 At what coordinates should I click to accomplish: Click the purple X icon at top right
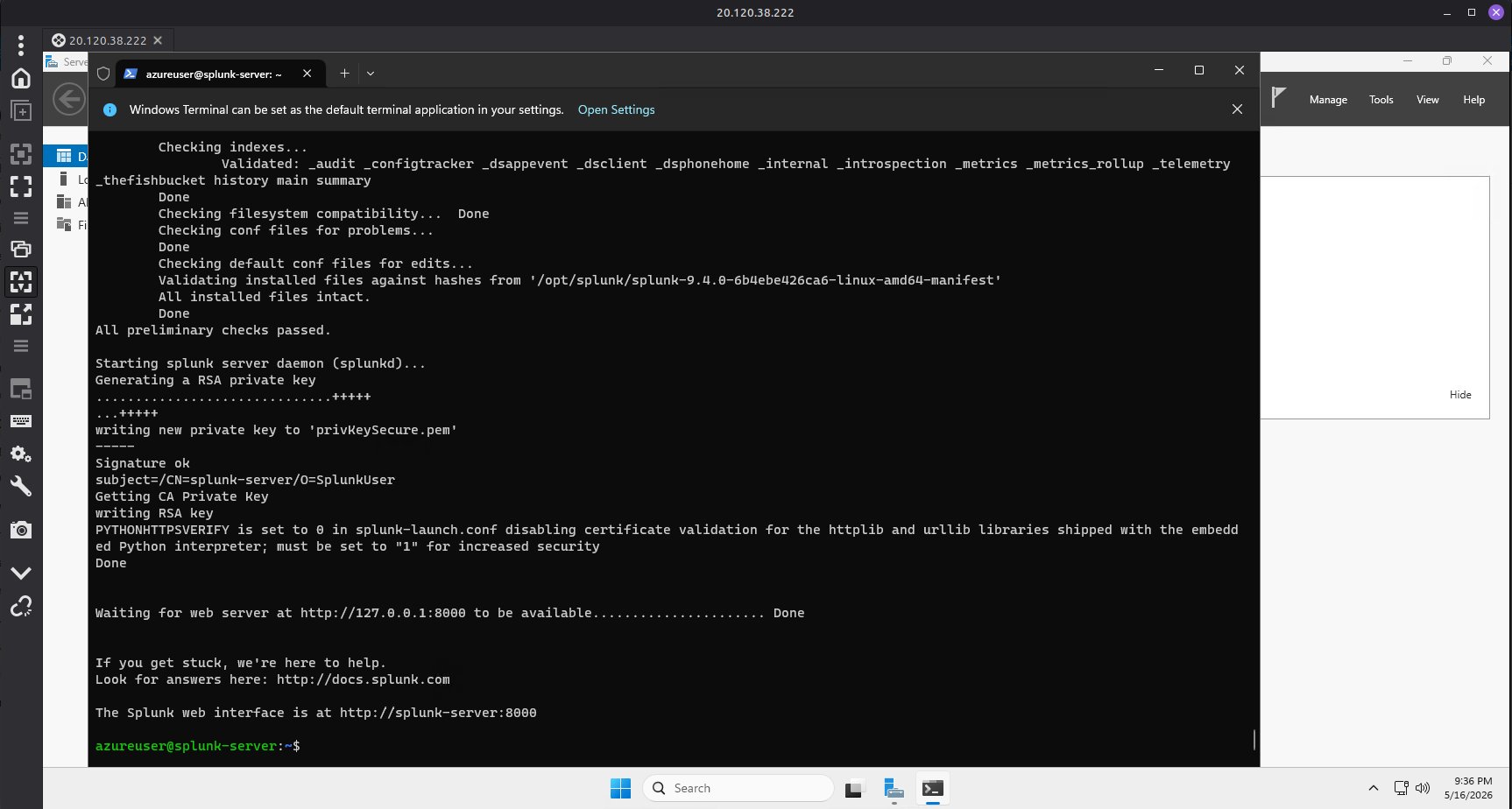pyautogui.click(x=1496, y=12)
